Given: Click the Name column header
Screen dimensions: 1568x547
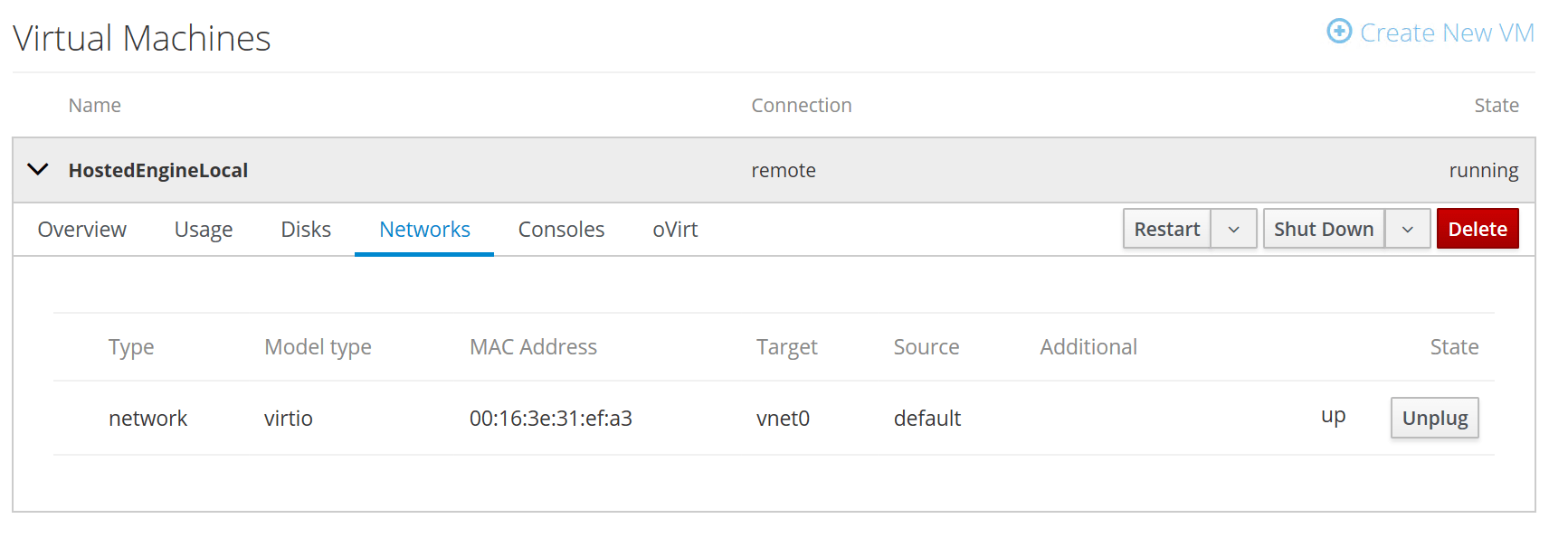Looking at the screenshot, I should (95, 106).
